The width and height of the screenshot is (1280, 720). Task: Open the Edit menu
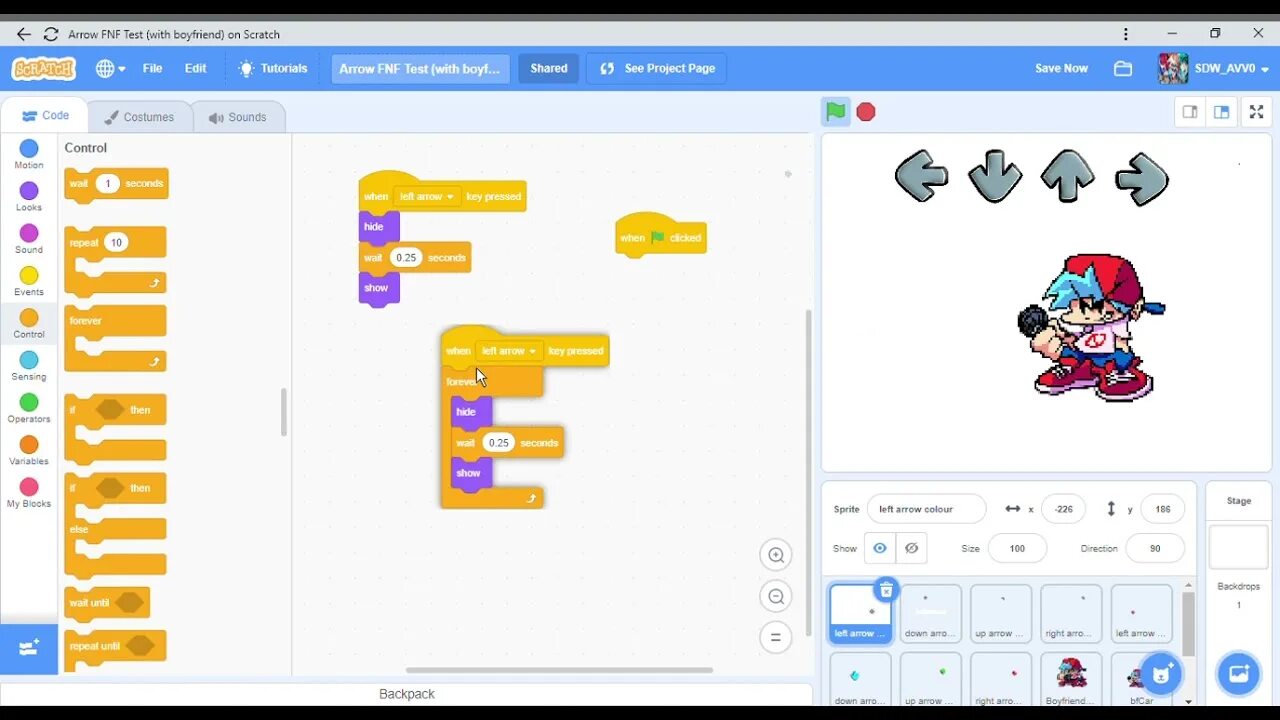196,68
